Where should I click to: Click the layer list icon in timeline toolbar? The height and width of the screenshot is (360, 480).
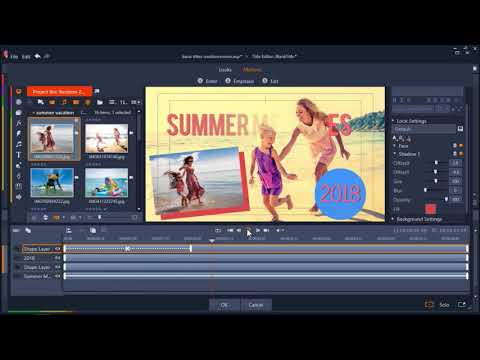[x=69, y=230]
